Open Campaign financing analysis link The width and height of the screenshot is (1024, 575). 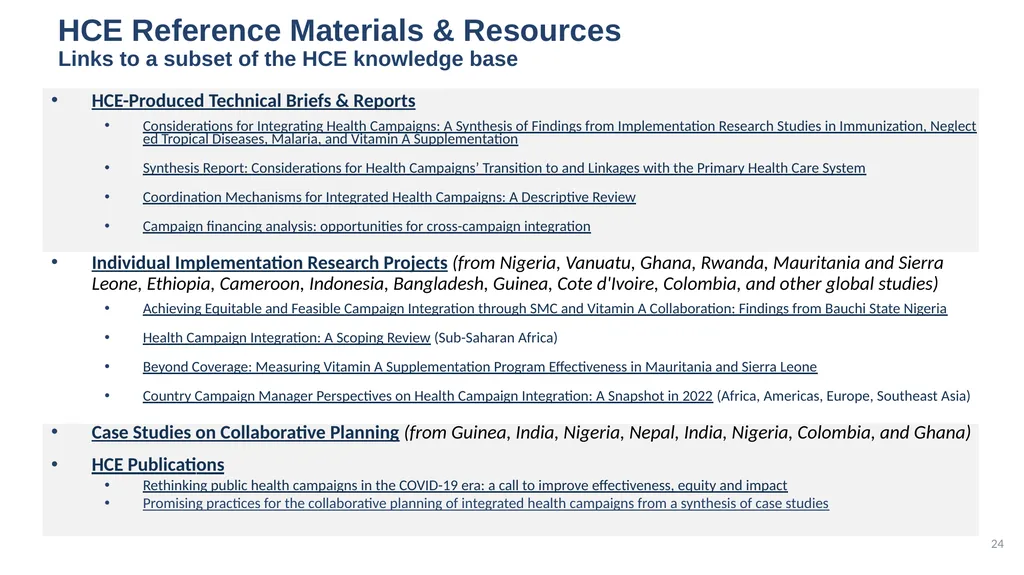[366, 226]
